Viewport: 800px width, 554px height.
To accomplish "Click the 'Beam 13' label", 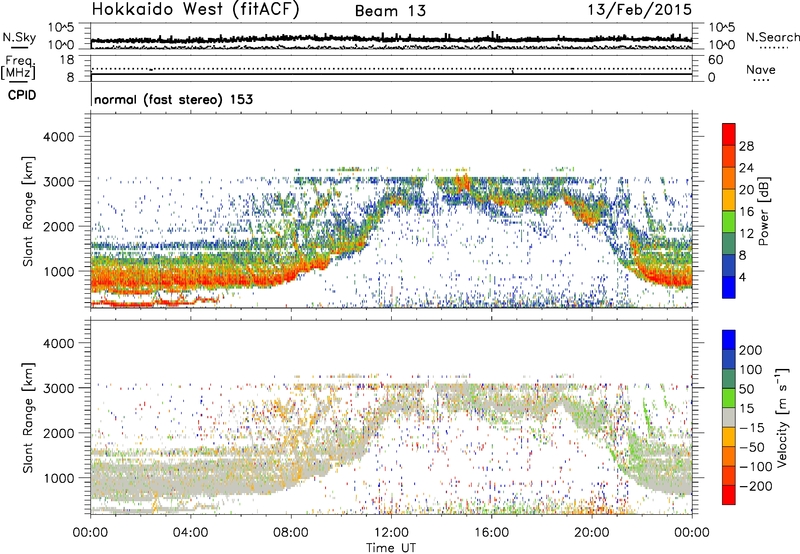I will [x=390, y=11].
